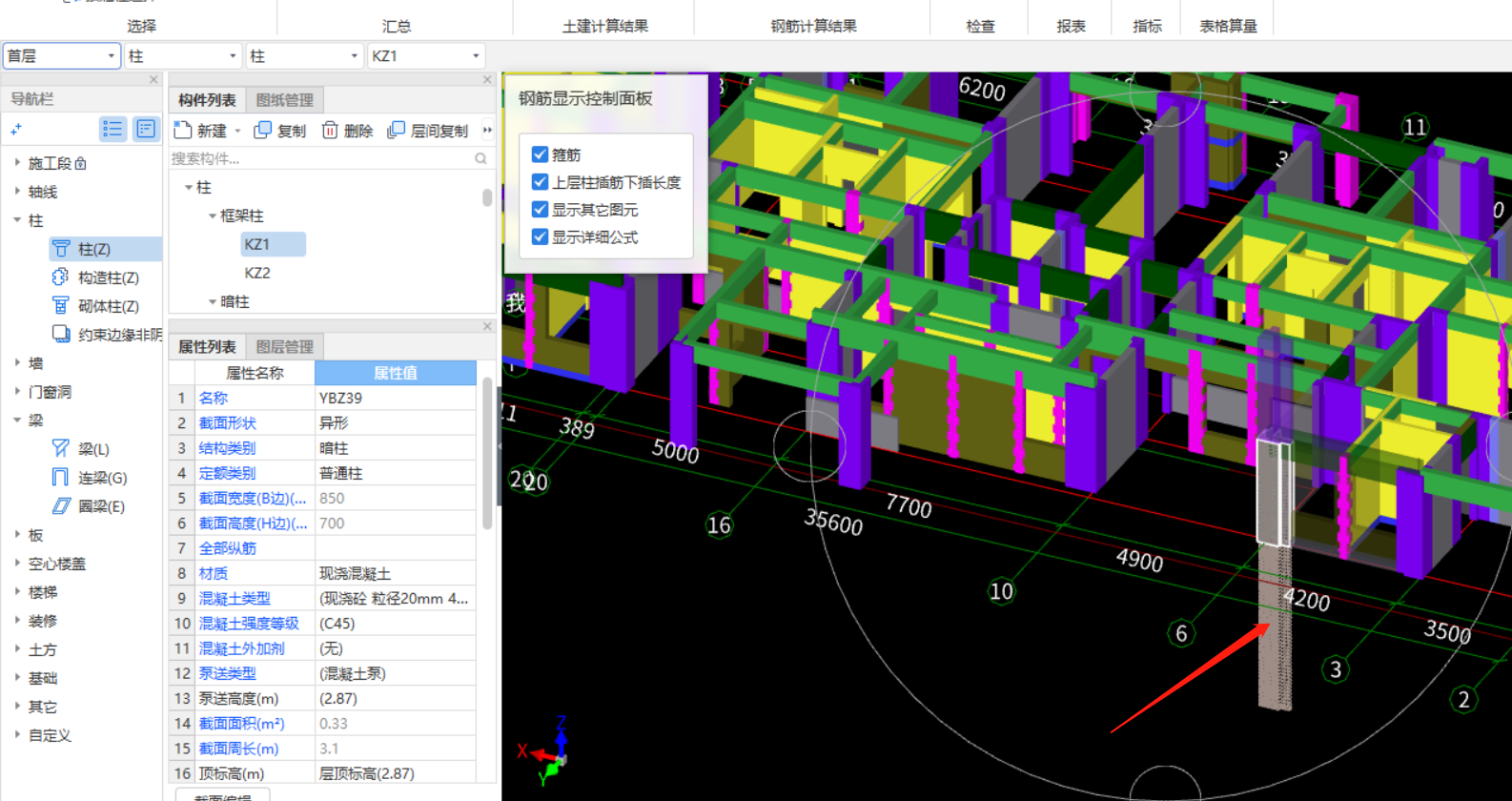Screen dimensions: 1512x801
Task: Toggle the 显示其它图元 checkbox
Action: pyautogui.click(x=540, y=210)
